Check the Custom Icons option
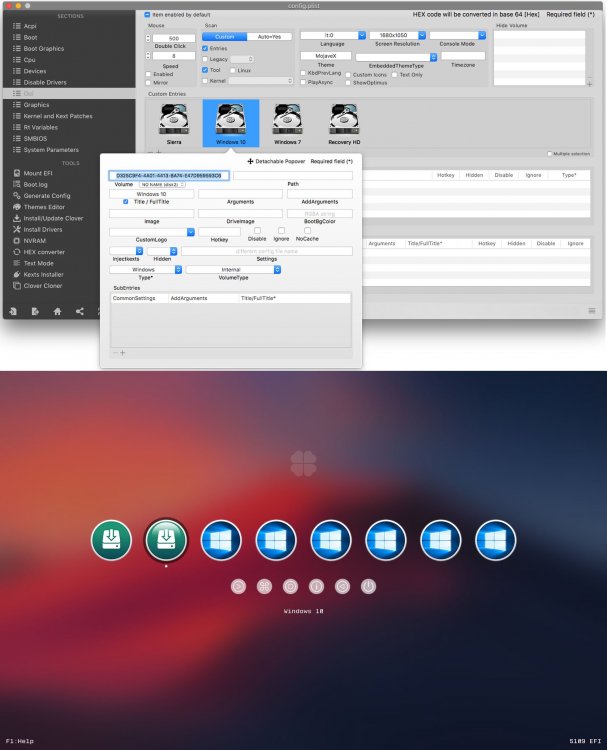The width and height of the screenshot is (607, 750). pos(348,75)
